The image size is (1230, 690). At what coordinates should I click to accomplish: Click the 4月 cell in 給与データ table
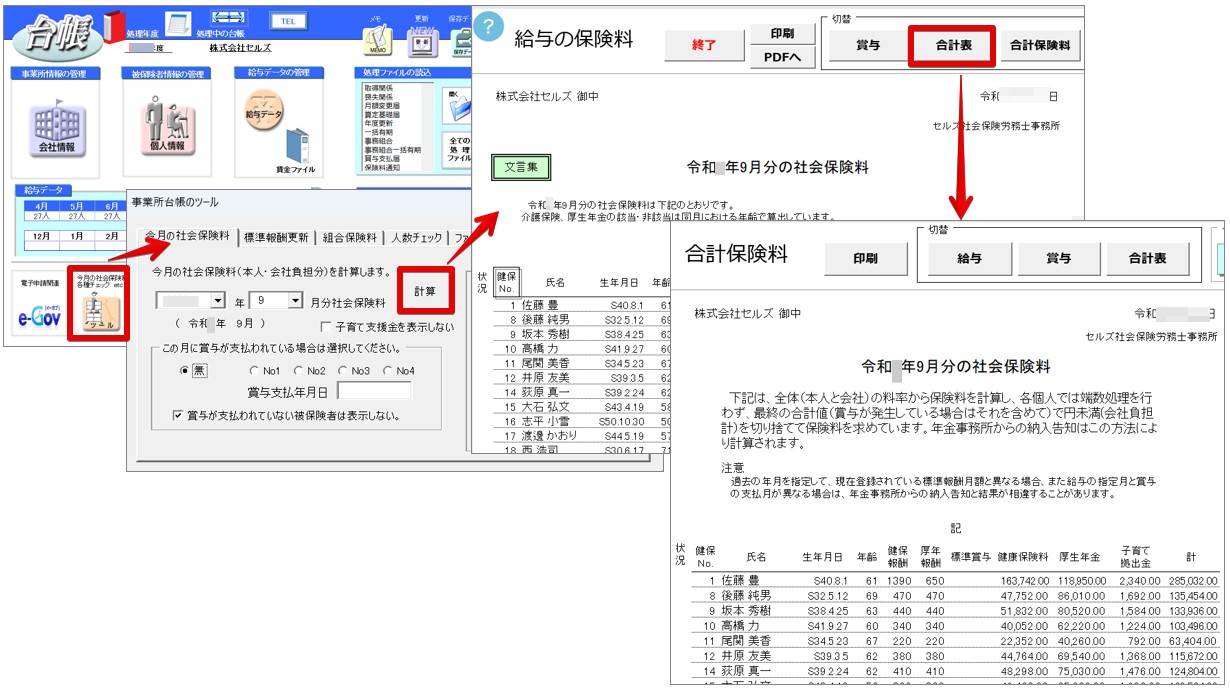click(x=42, y=205)
